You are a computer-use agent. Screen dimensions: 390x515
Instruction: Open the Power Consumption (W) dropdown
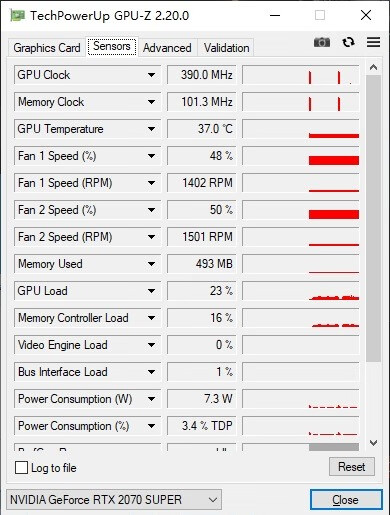pos(151,399)
